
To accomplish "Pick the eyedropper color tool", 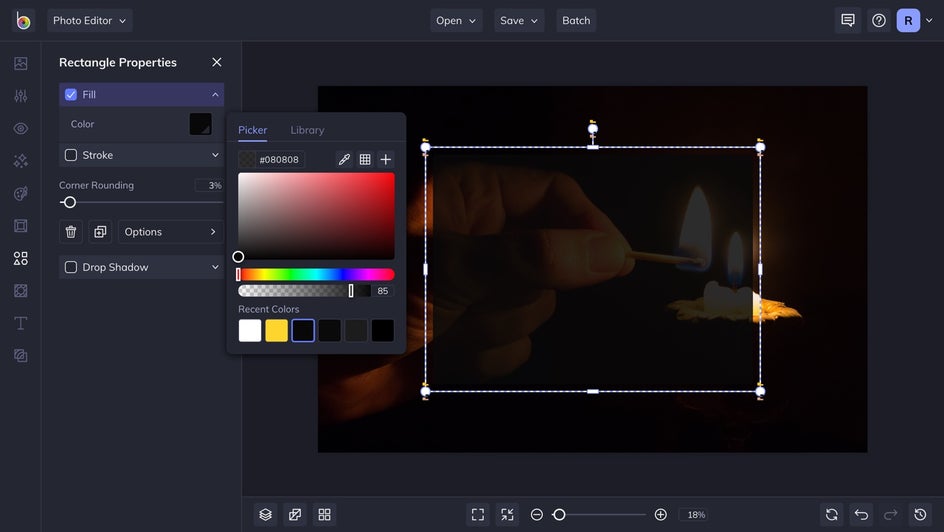I will 344,159.
